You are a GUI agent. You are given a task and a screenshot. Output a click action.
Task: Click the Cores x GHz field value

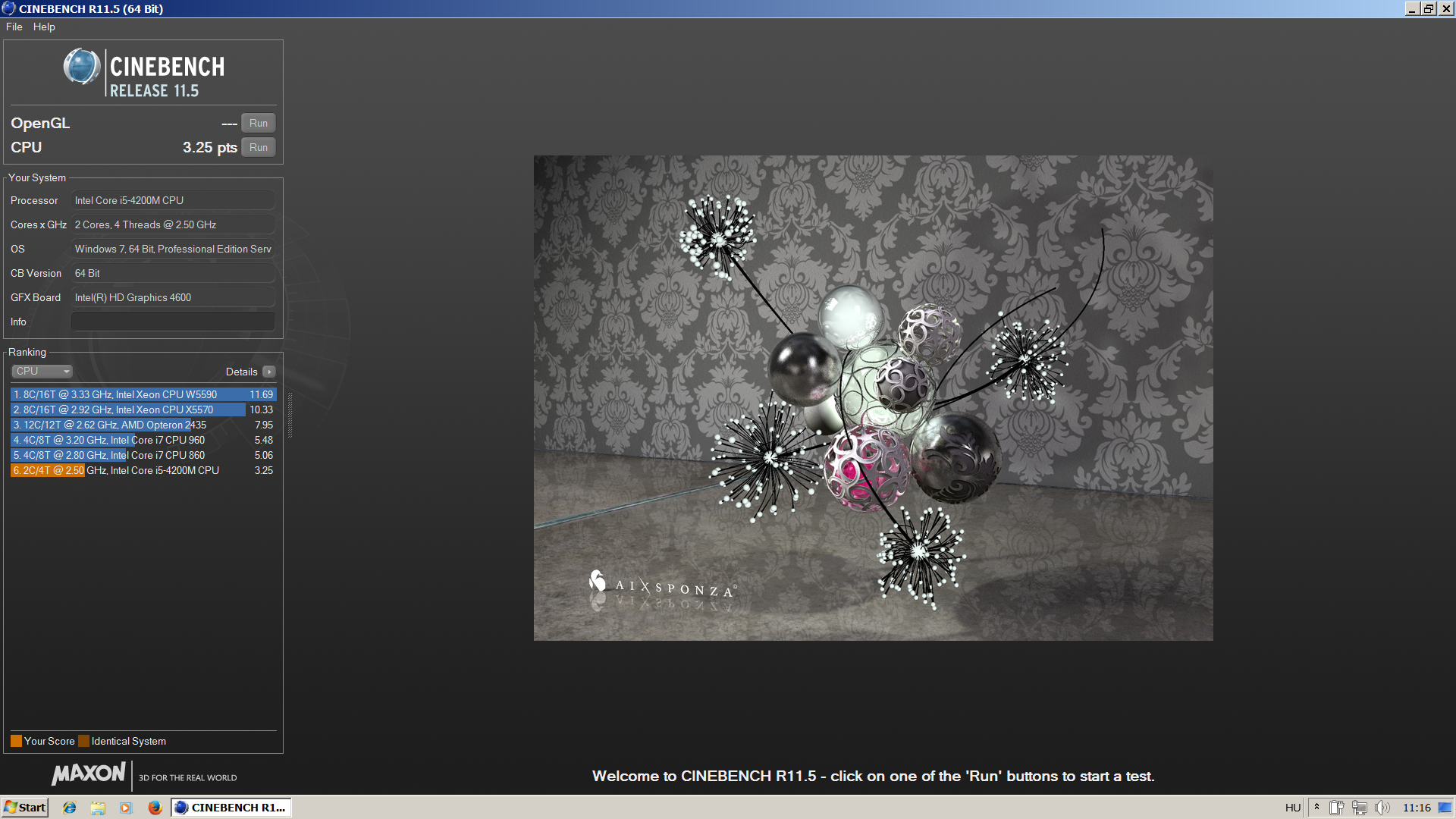[173, 224]
